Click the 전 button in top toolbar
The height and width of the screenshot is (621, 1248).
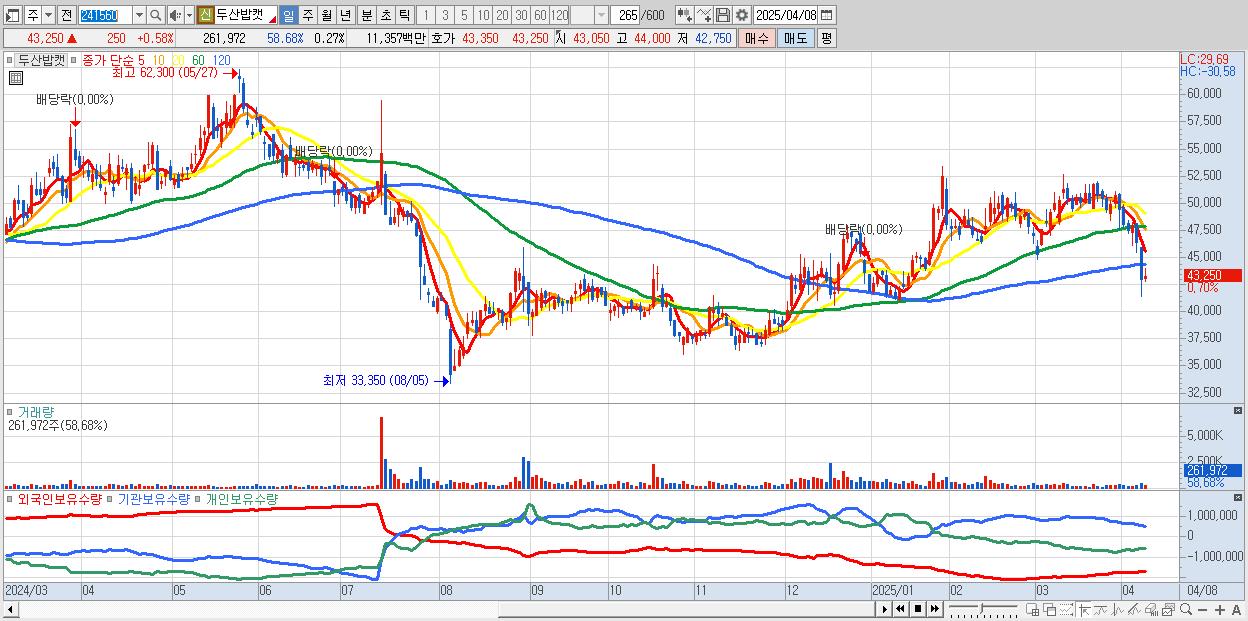tap(66, 15)
